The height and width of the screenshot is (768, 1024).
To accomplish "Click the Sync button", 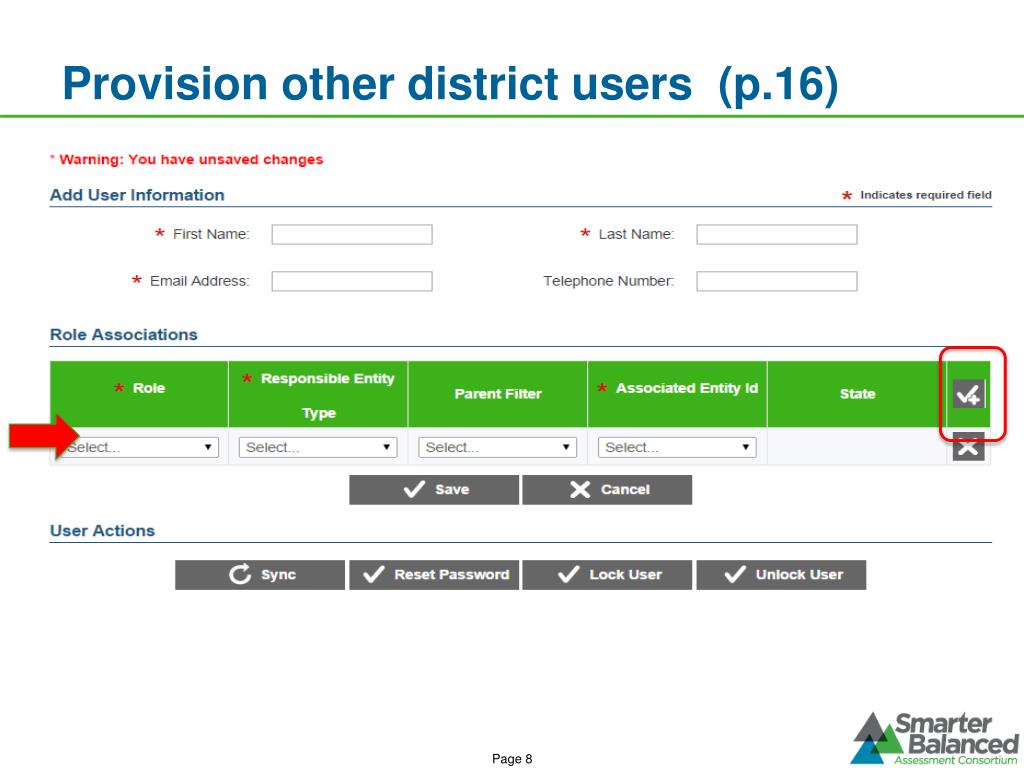I will pyautogui.click(x=260, y=575).
